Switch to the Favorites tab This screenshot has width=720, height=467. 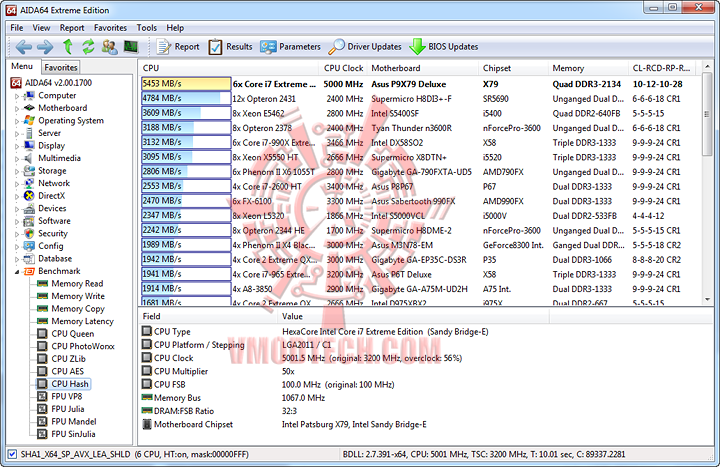[x=61, y=68]
